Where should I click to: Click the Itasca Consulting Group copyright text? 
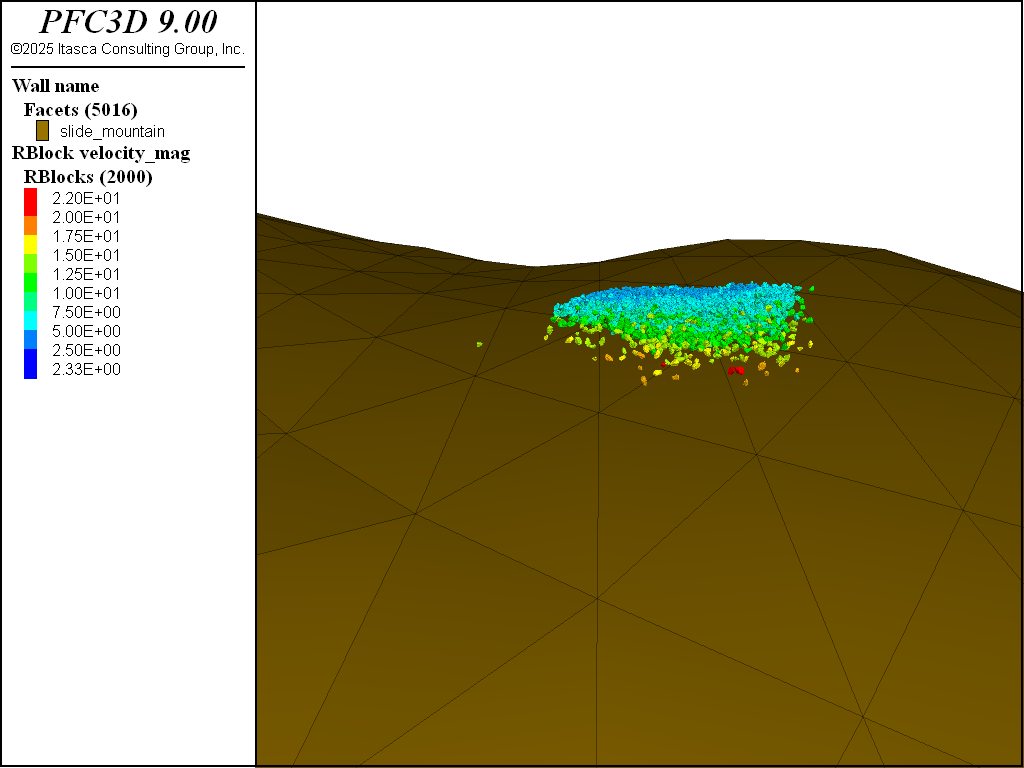(x=128, y=49)
